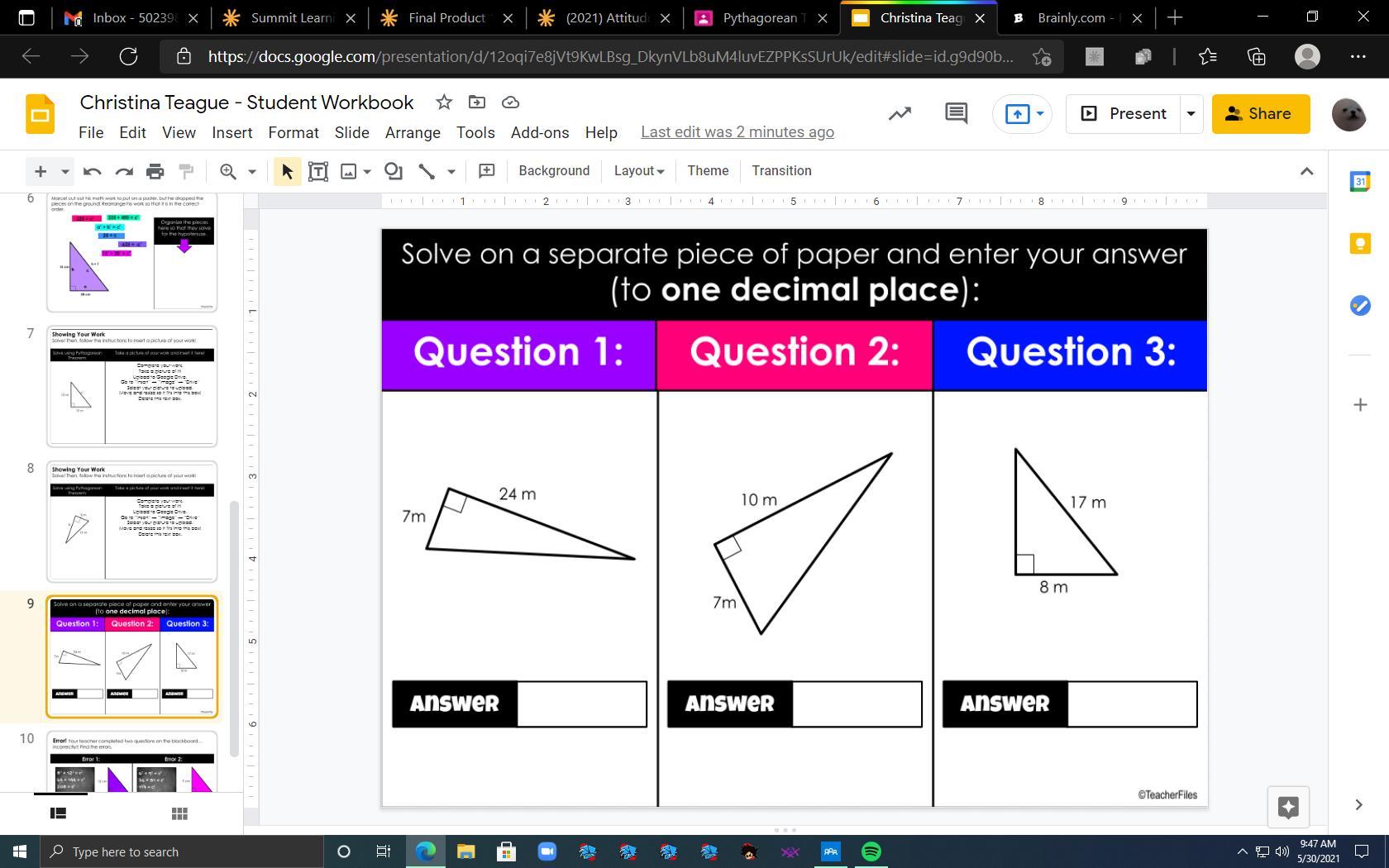Expand the insert image dropdown arrow
1389x868 pixels.
(x=367, y=171)
